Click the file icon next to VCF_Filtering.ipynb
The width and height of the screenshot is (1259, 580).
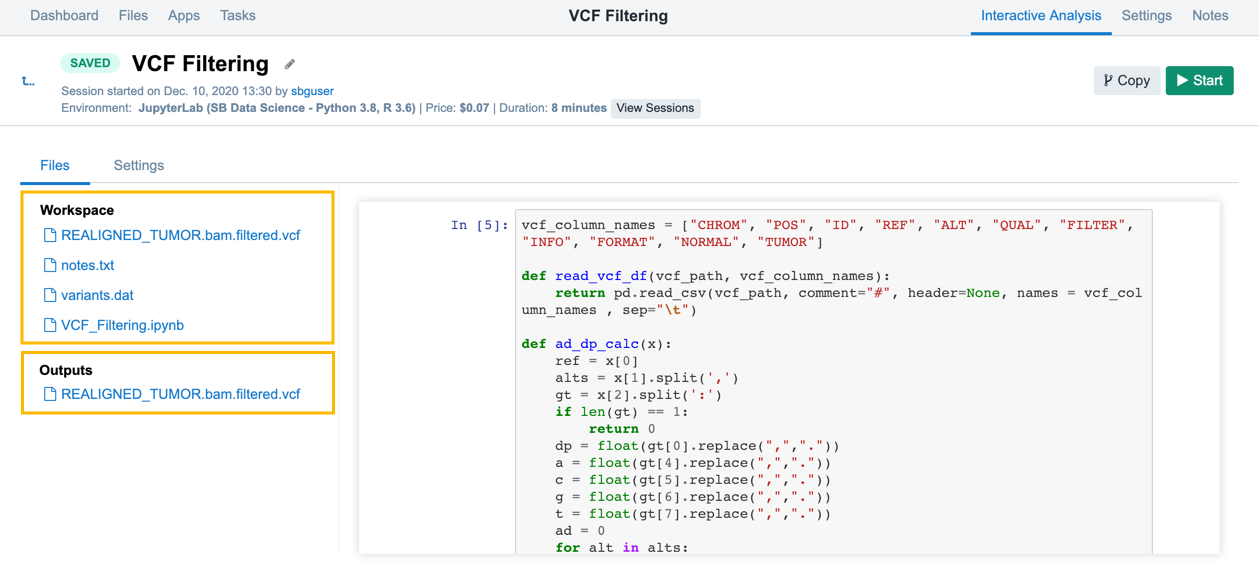point(49,325)
